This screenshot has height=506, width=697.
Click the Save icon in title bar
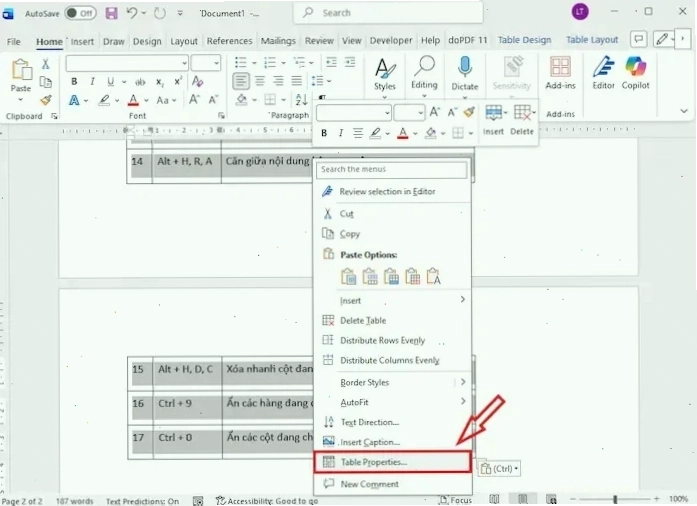[112, 13]
